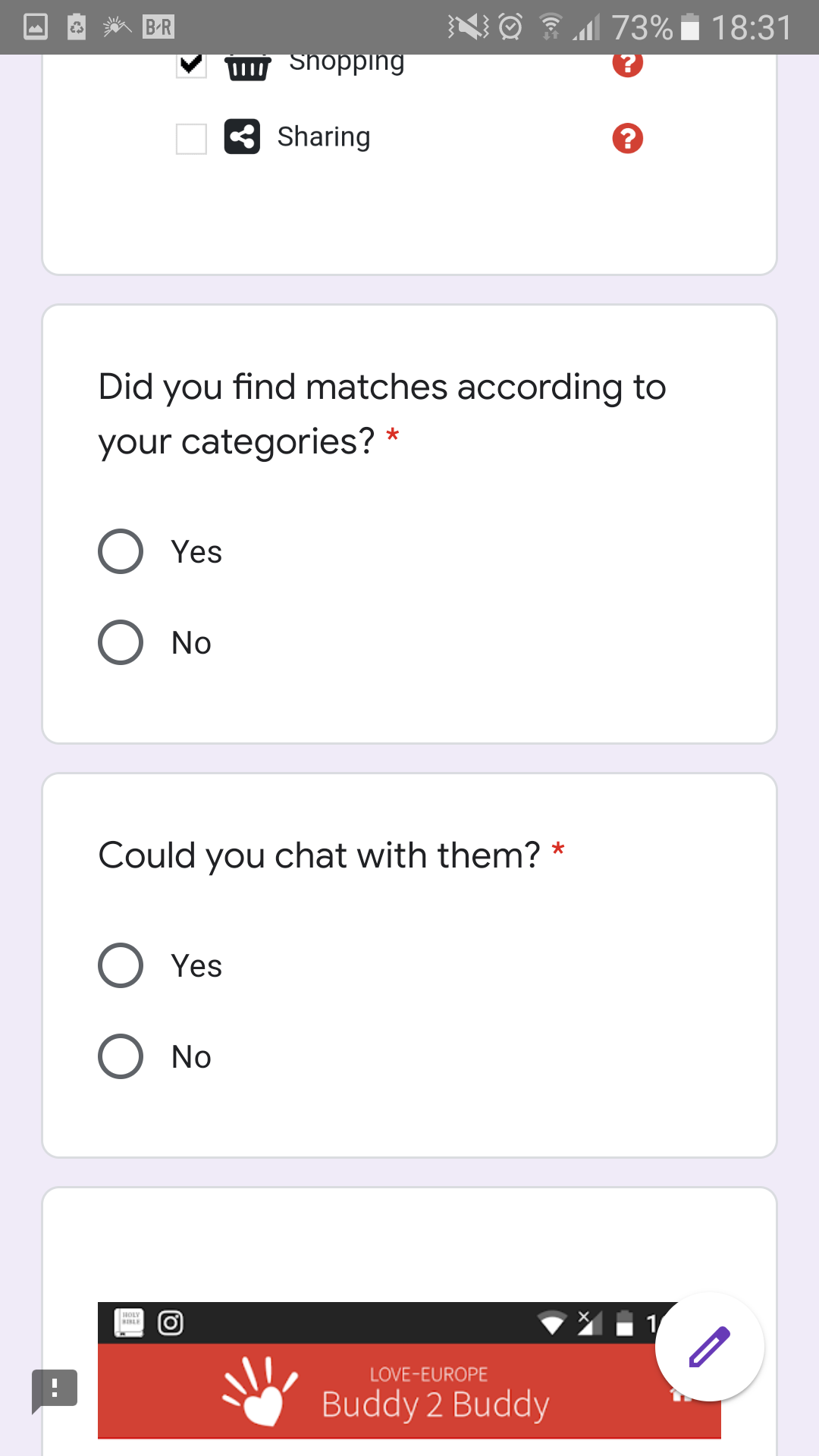Tap the Shopping help question mark

pyautogui.click(x=627, y=64)
